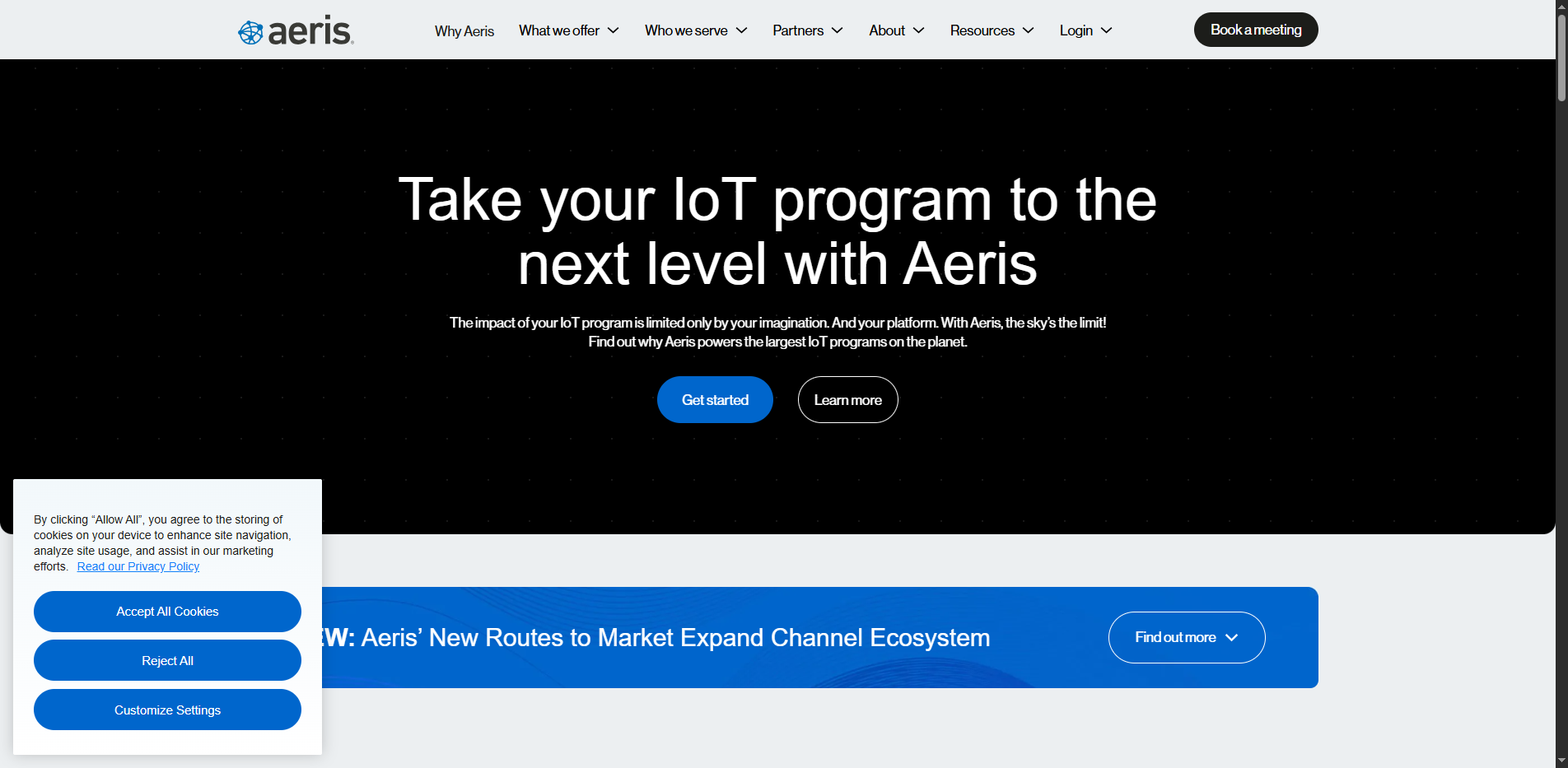Image resolution: width=1568 pixels, height=768 pixels.
Task: Open the Read our Privacy Policy link
Action: (138, 566)
